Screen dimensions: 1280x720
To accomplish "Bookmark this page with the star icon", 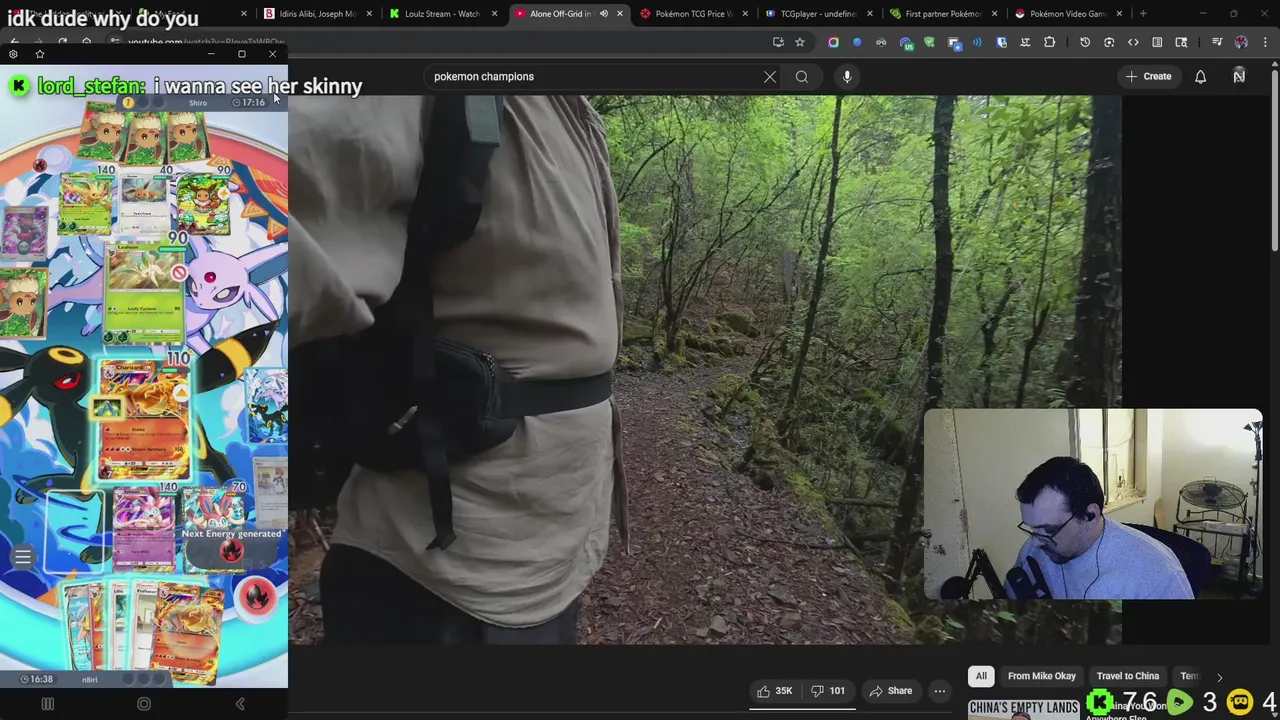I will point(800,42).
